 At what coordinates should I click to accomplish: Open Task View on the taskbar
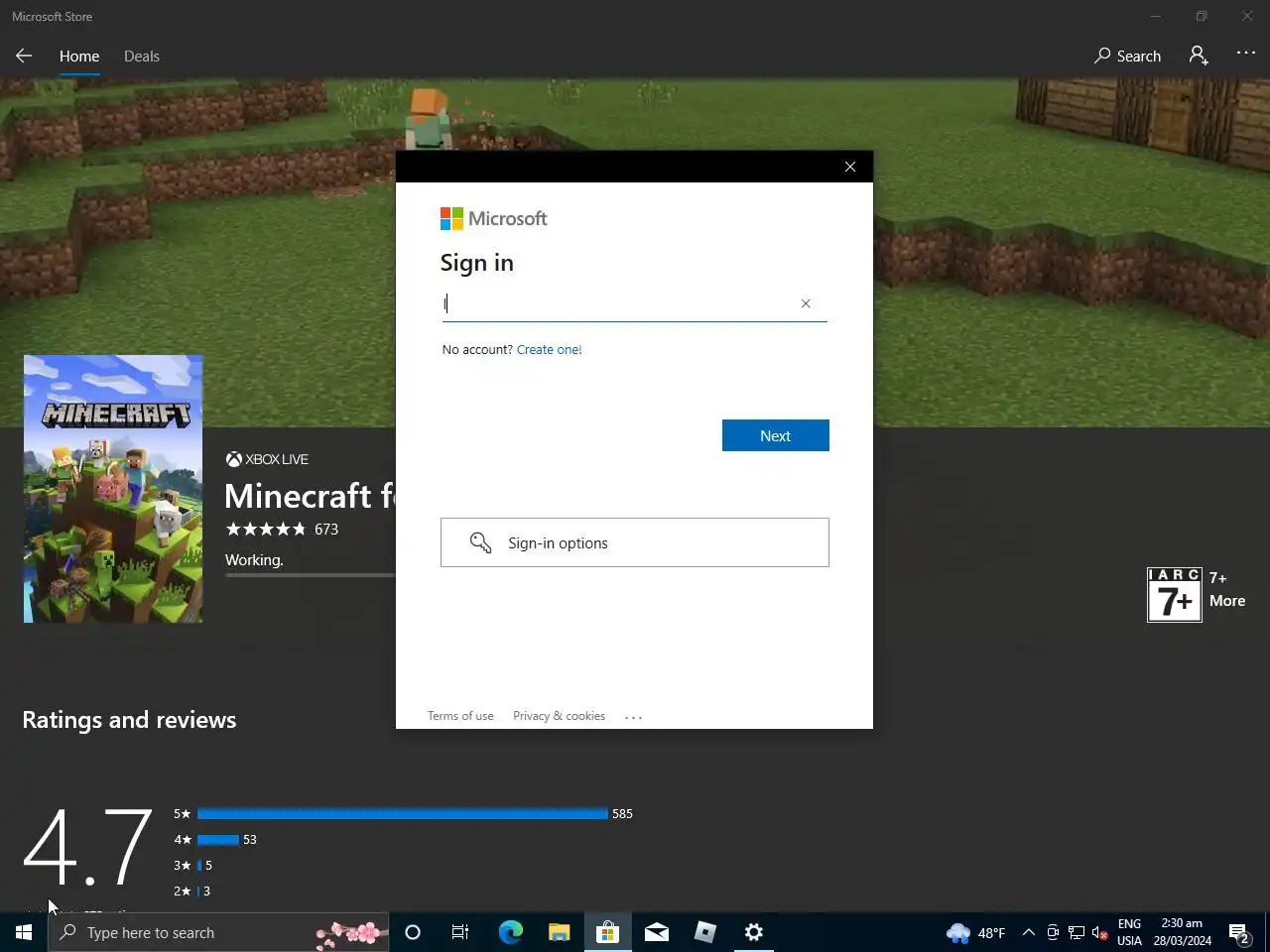point(460,932)
